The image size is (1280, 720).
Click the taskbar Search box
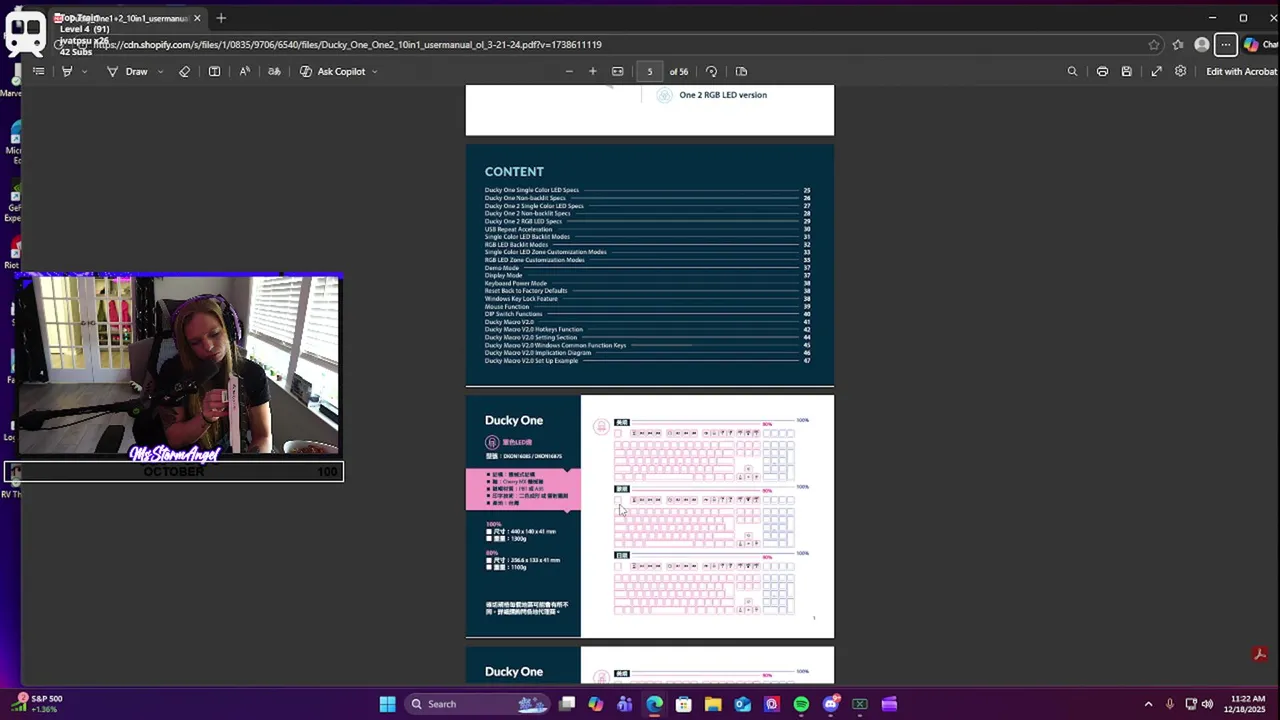477,704
